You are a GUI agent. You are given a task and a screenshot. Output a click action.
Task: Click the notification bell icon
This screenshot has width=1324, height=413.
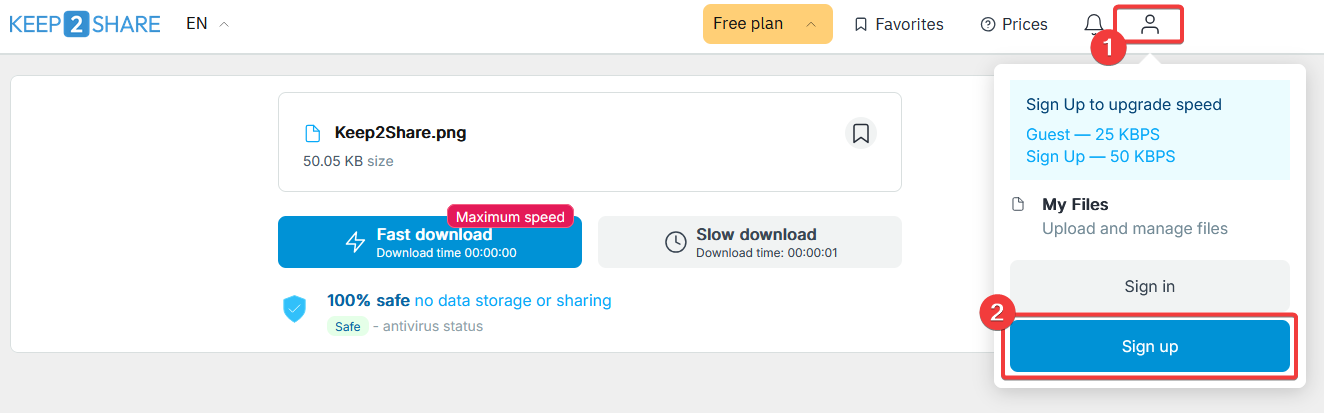click(1094, 24)
